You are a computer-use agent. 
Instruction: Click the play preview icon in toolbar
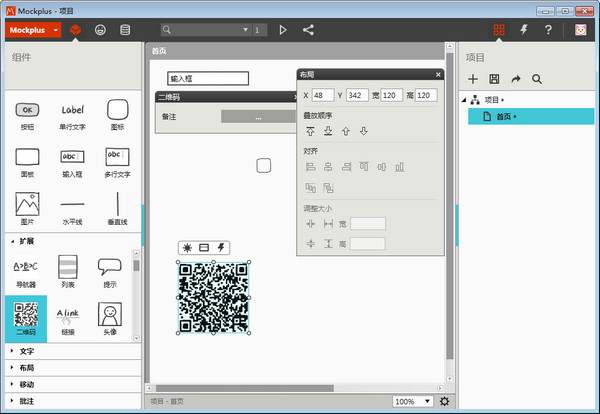coord(283,30)
